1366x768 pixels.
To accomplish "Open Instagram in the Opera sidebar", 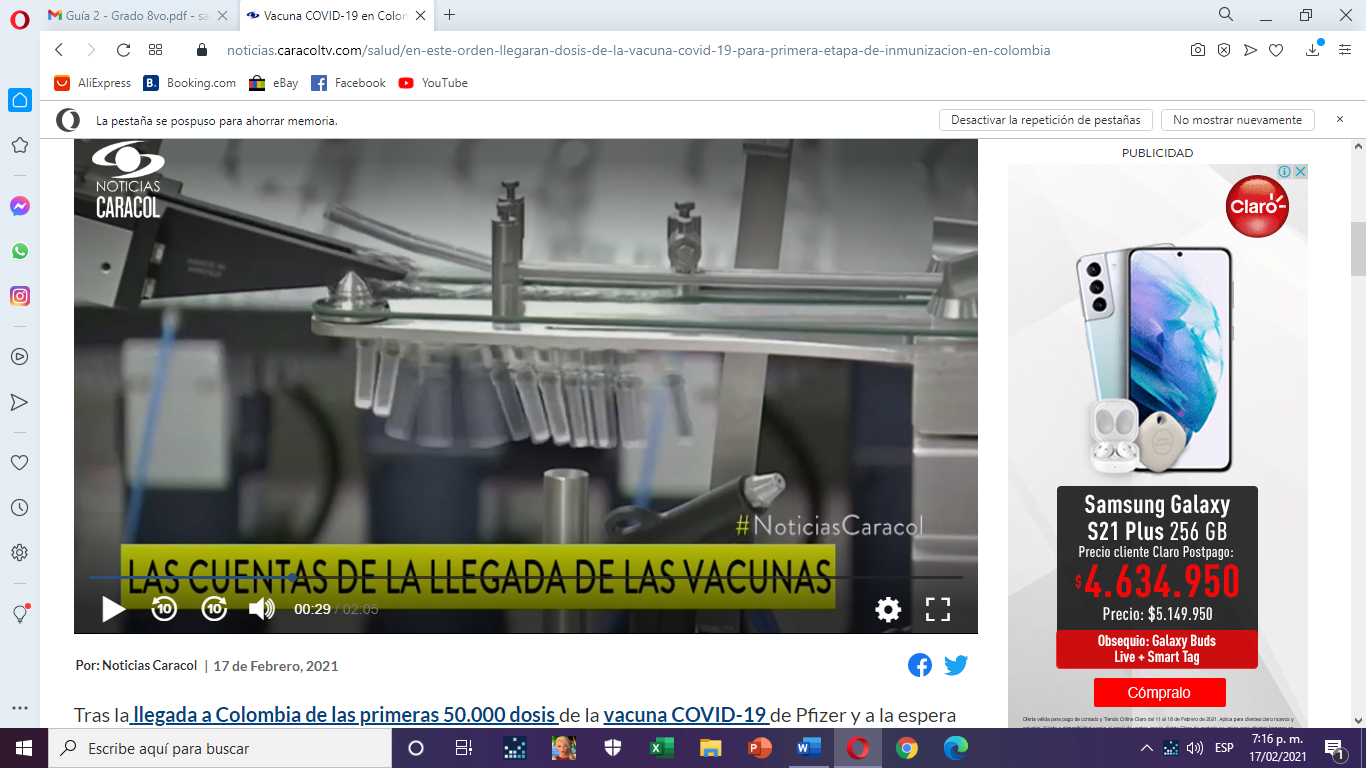I will coord(19,296).
